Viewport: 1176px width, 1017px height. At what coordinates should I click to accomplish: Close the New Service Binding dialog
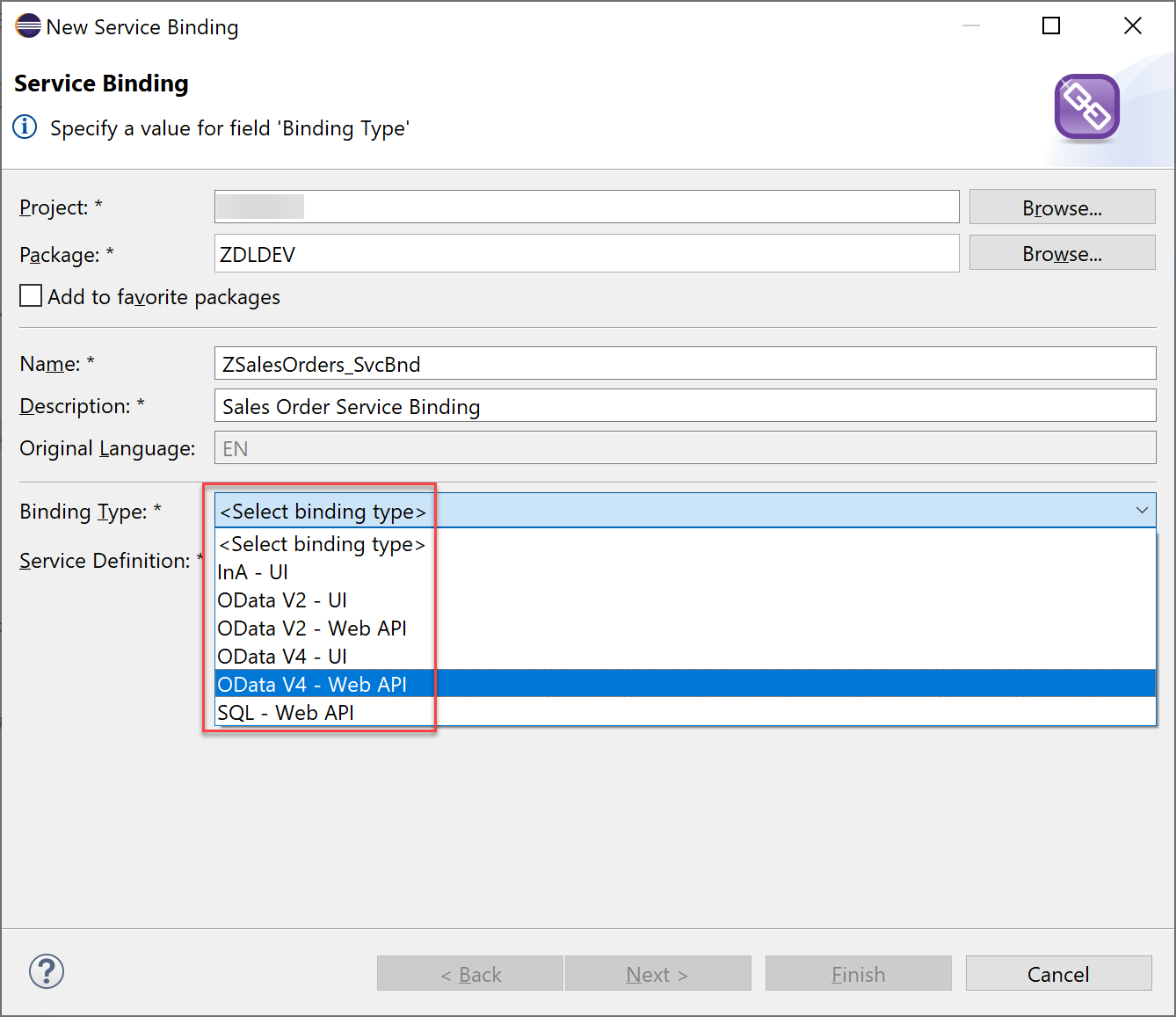pyautogui.click(x=1133, y=26)
